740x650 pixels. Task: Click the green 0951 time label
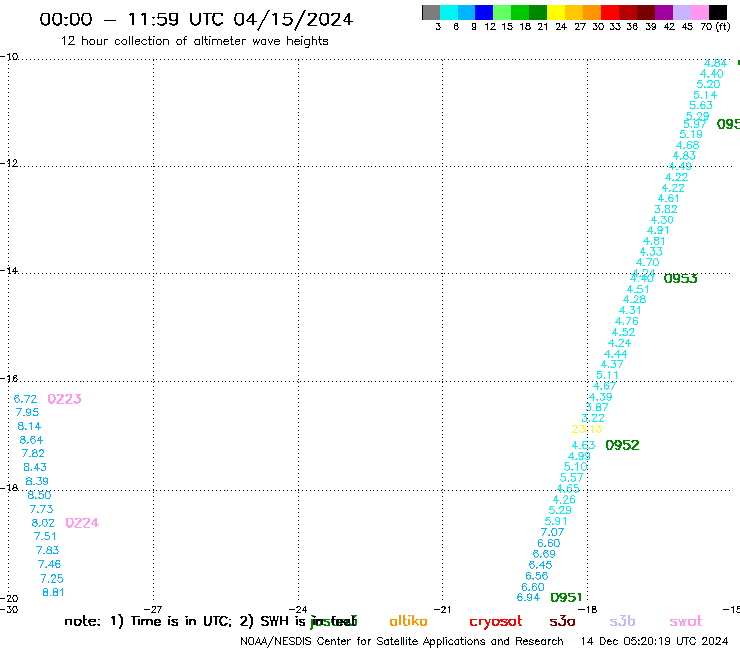tap(566, 598)
